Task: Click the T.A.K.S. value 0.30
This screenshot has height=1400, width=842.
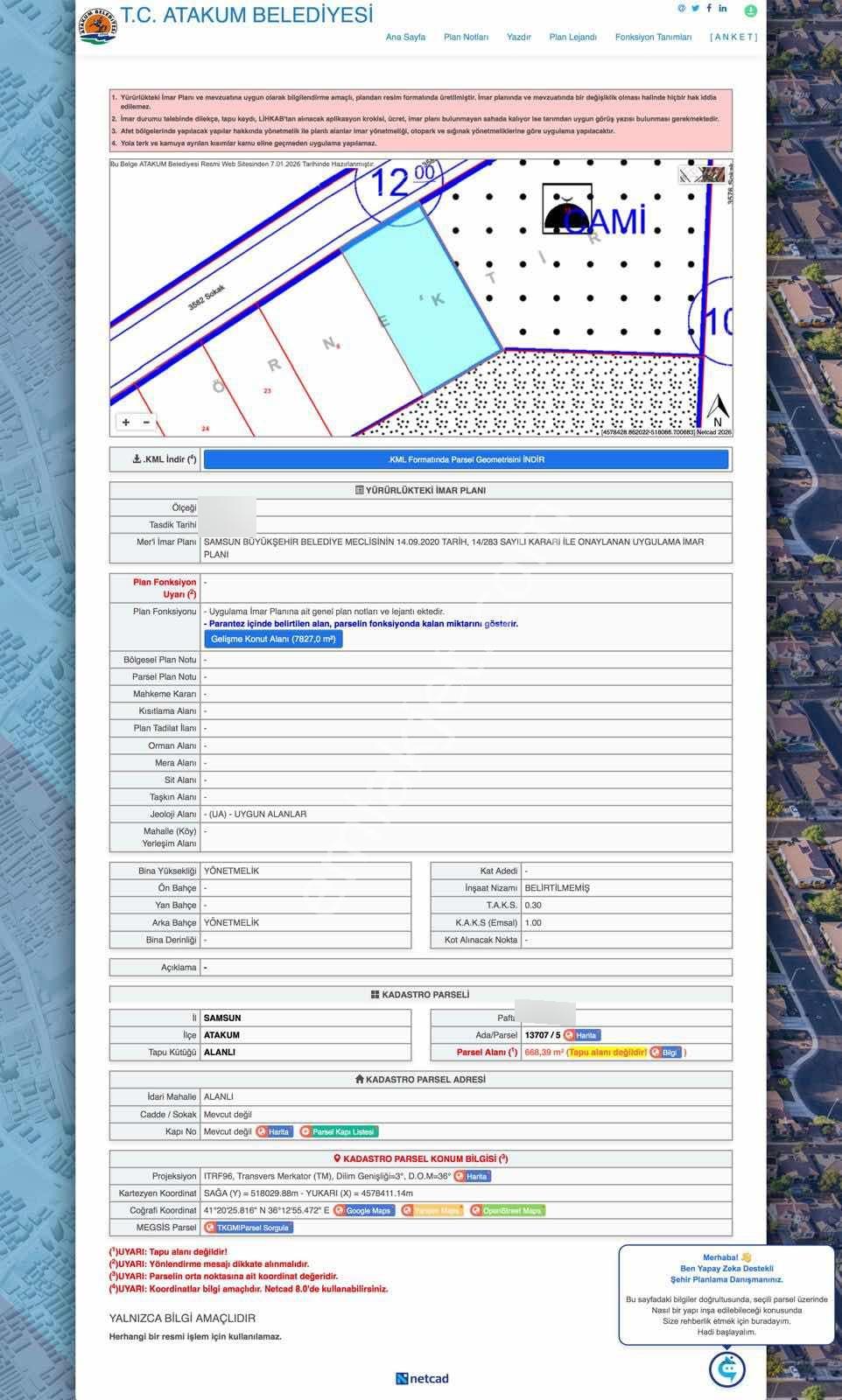Action: point(533,906)
